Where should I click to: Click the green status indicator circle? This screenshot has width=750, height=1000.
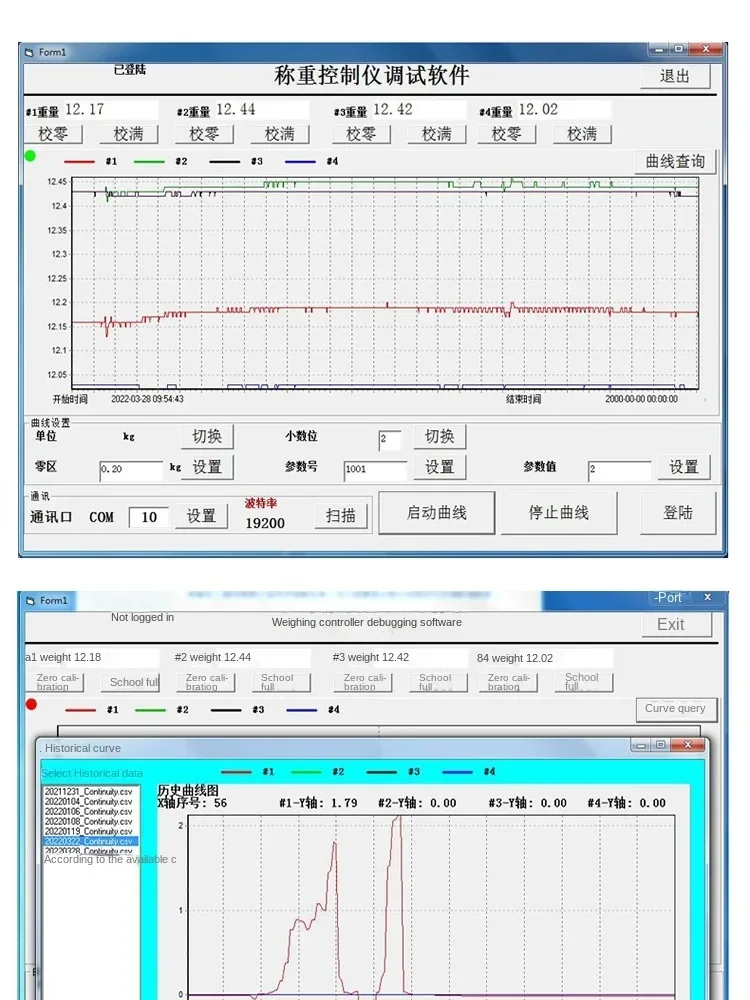coord(30,156)
